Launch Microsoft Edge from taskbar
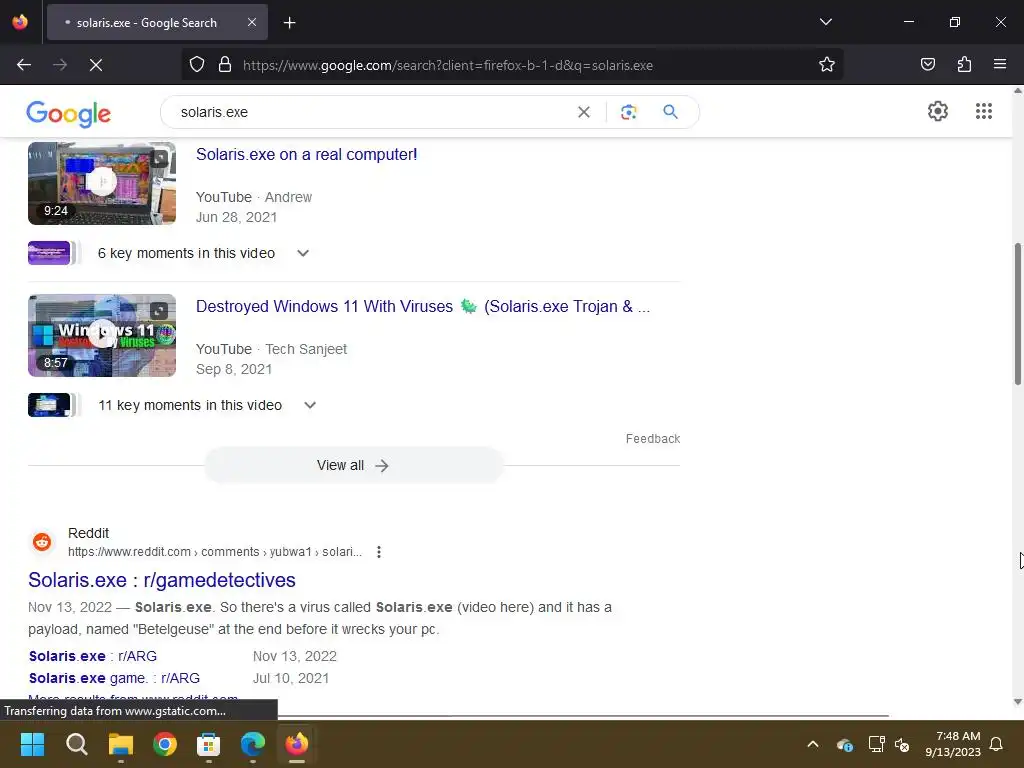The width and height of the screenshot is (1024, 768). pyautogui.click(x=253, y=744)
